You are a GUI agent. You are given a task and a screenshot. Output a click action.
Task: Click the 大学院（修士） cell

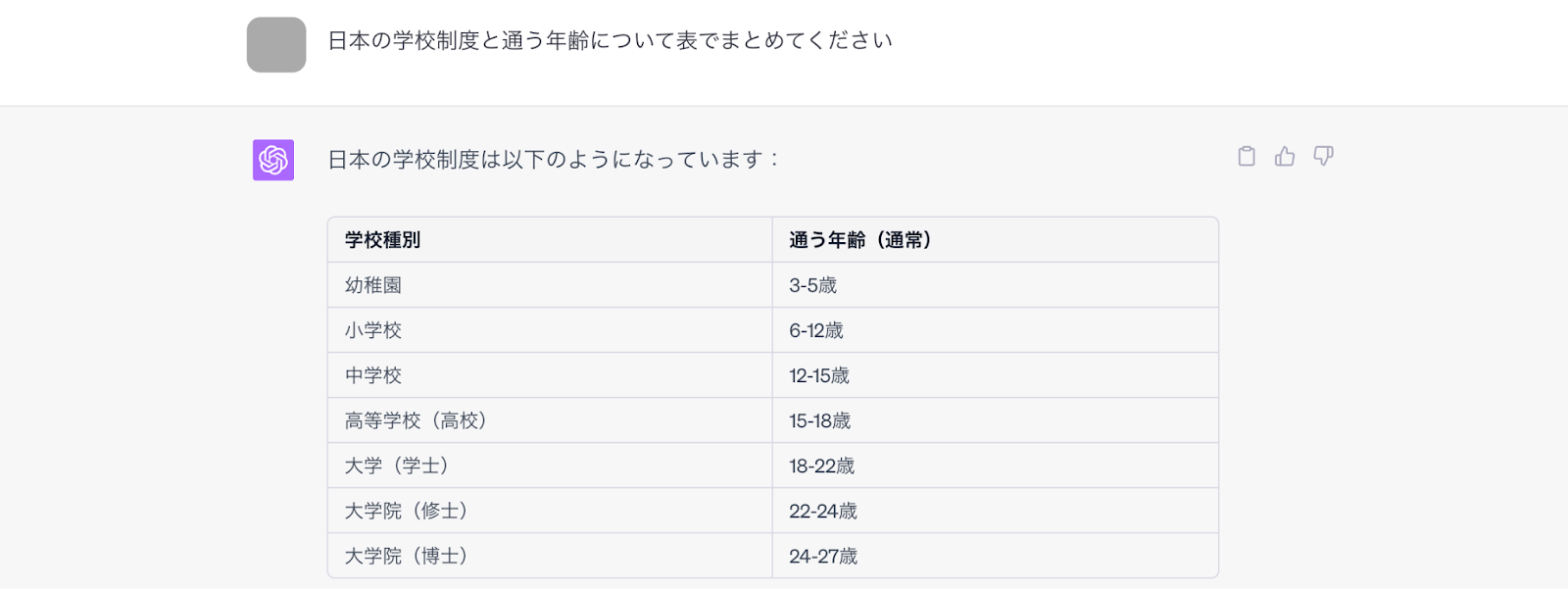click(x=406, y=511)
